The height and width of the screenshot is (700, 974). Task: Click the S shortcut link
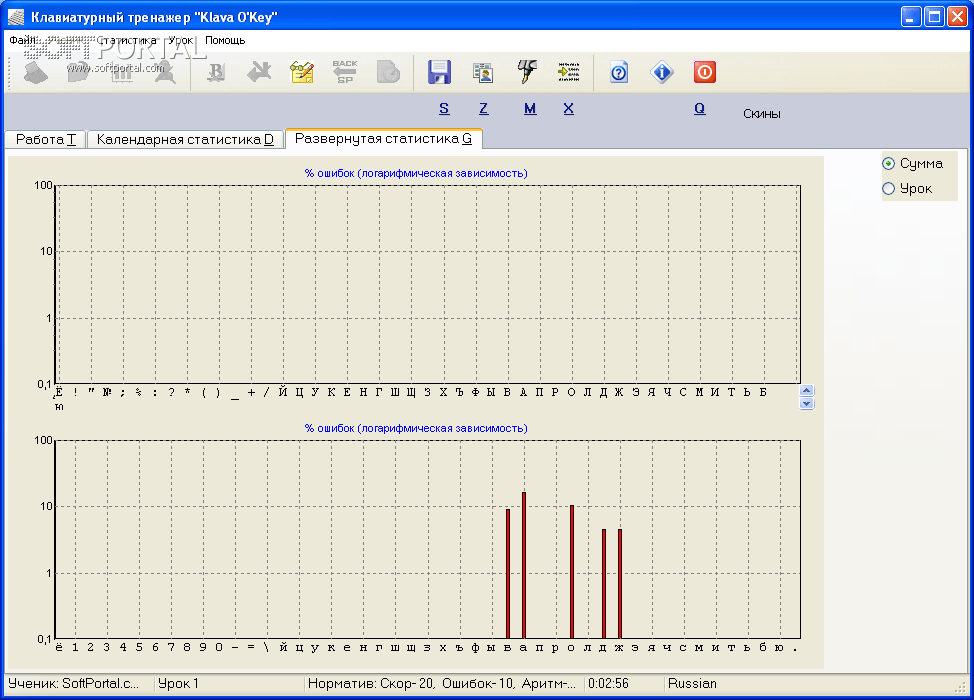(x=444, y=109)
